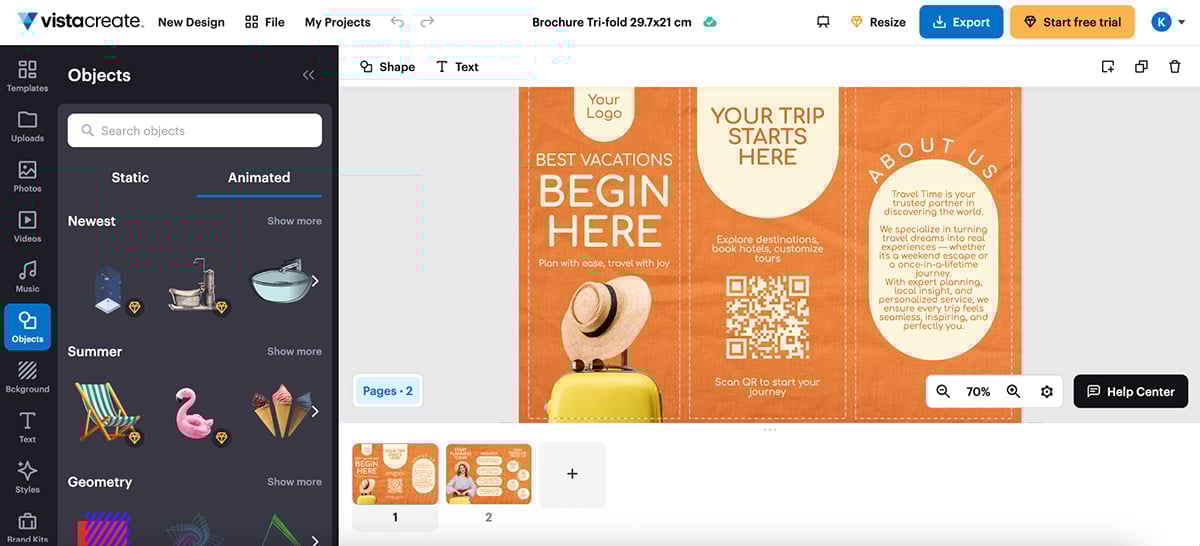Open zoom settings gear icon
This screenshot has height=546, width=1200.
tap(1047, 392)
